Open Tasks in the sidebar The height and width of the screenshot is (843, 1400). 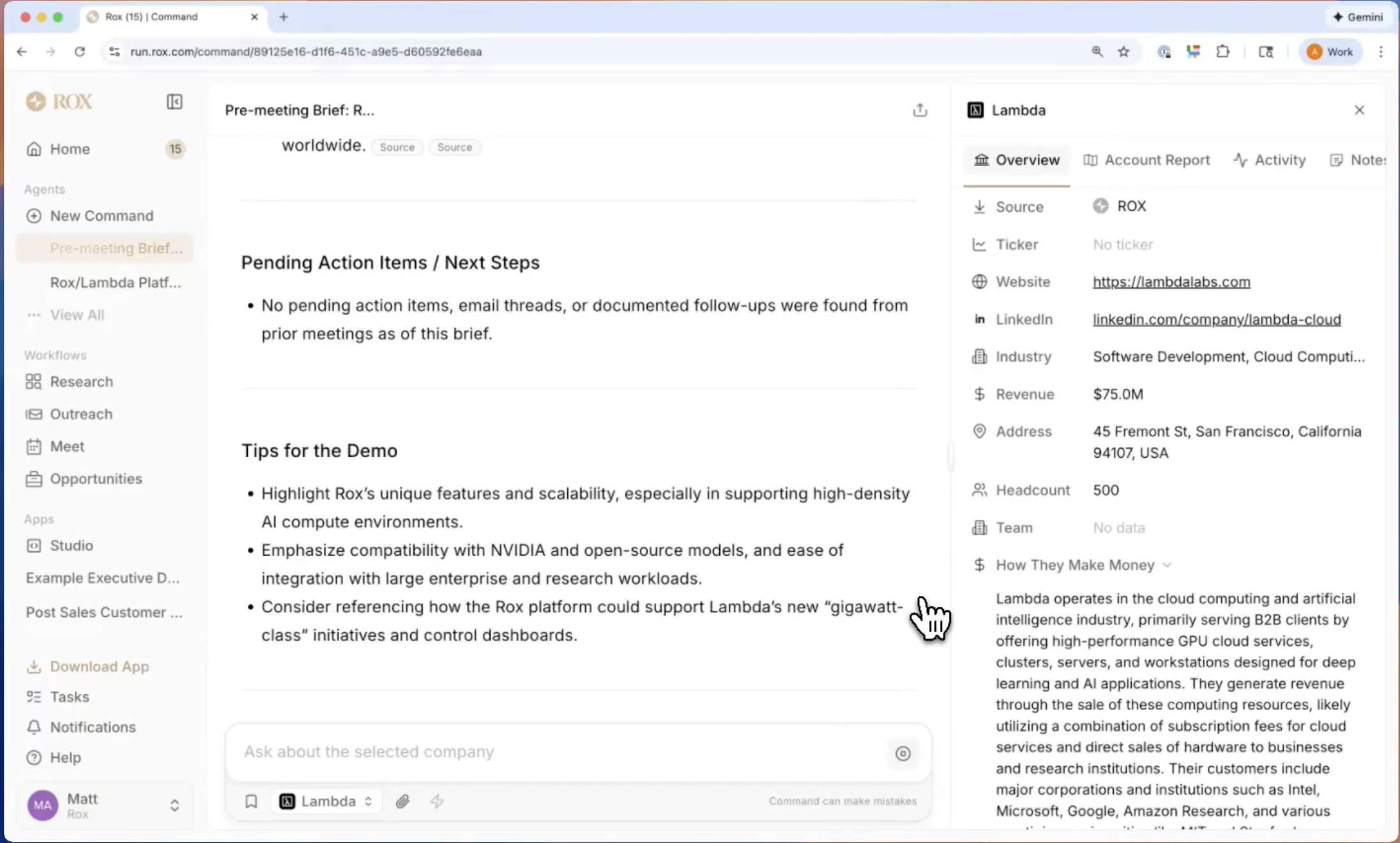[69, 697]
